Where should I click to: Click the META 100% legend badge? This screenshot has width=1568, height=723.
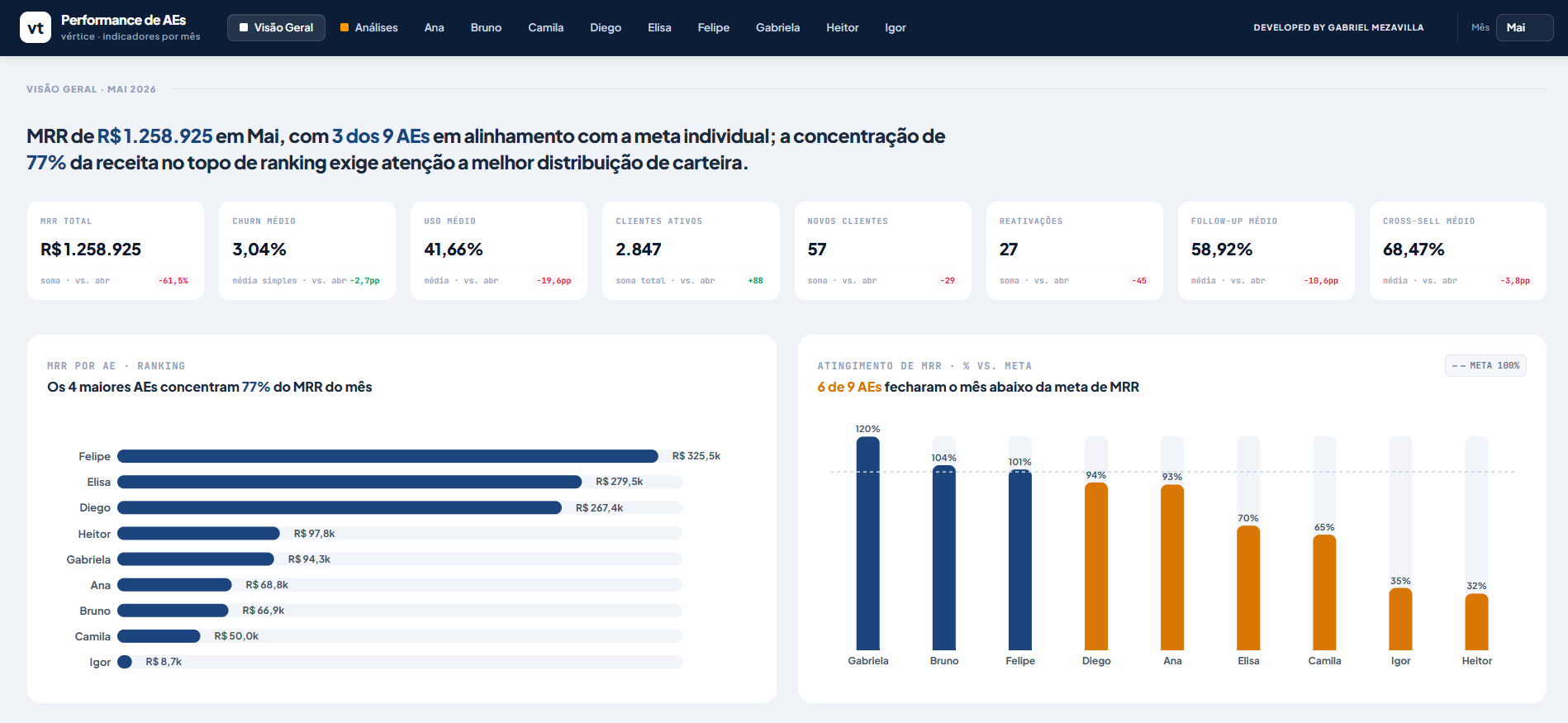pos(1485,365)
